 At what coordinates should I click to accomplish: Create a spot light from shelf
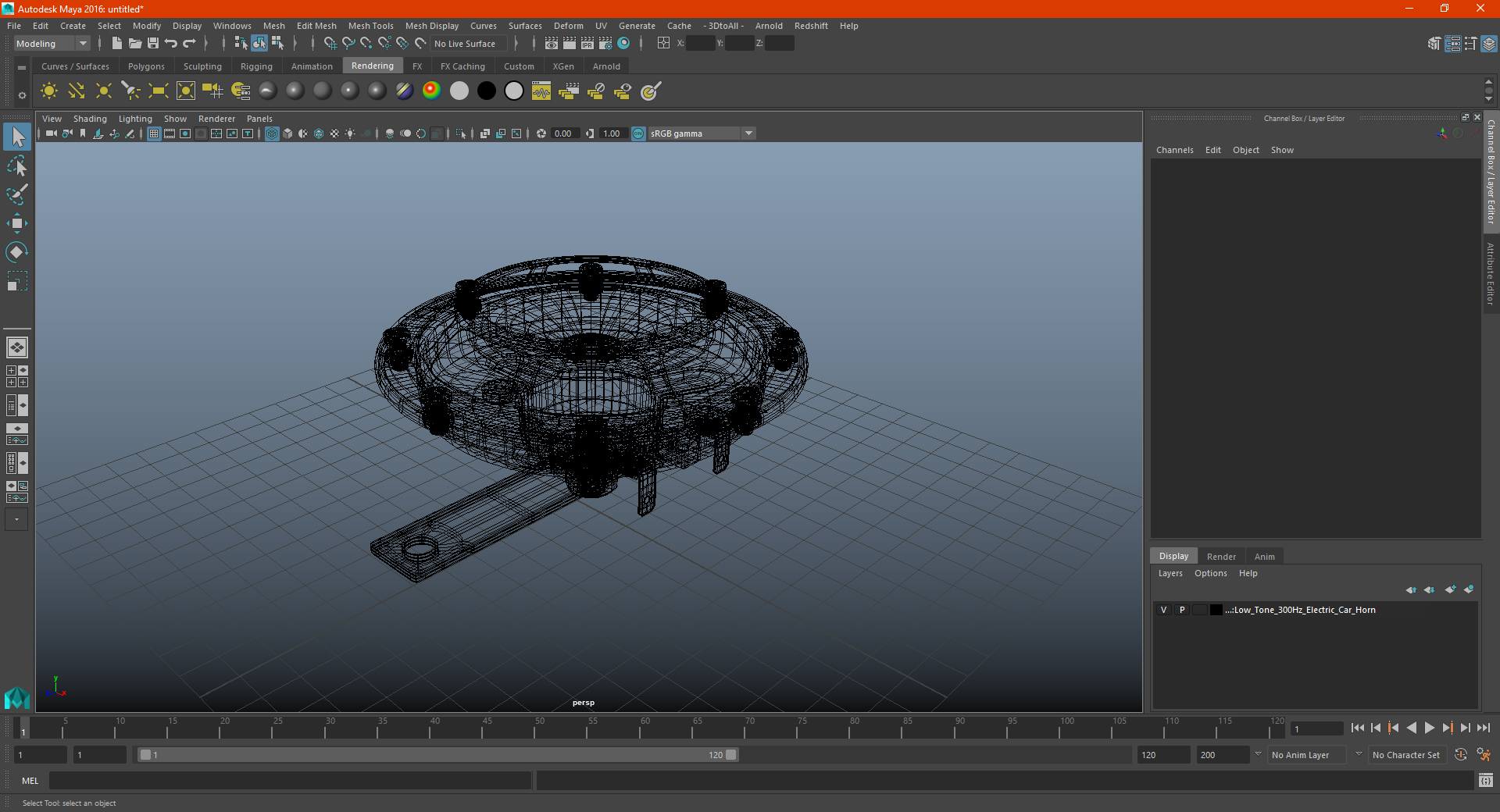coord(131,91)
